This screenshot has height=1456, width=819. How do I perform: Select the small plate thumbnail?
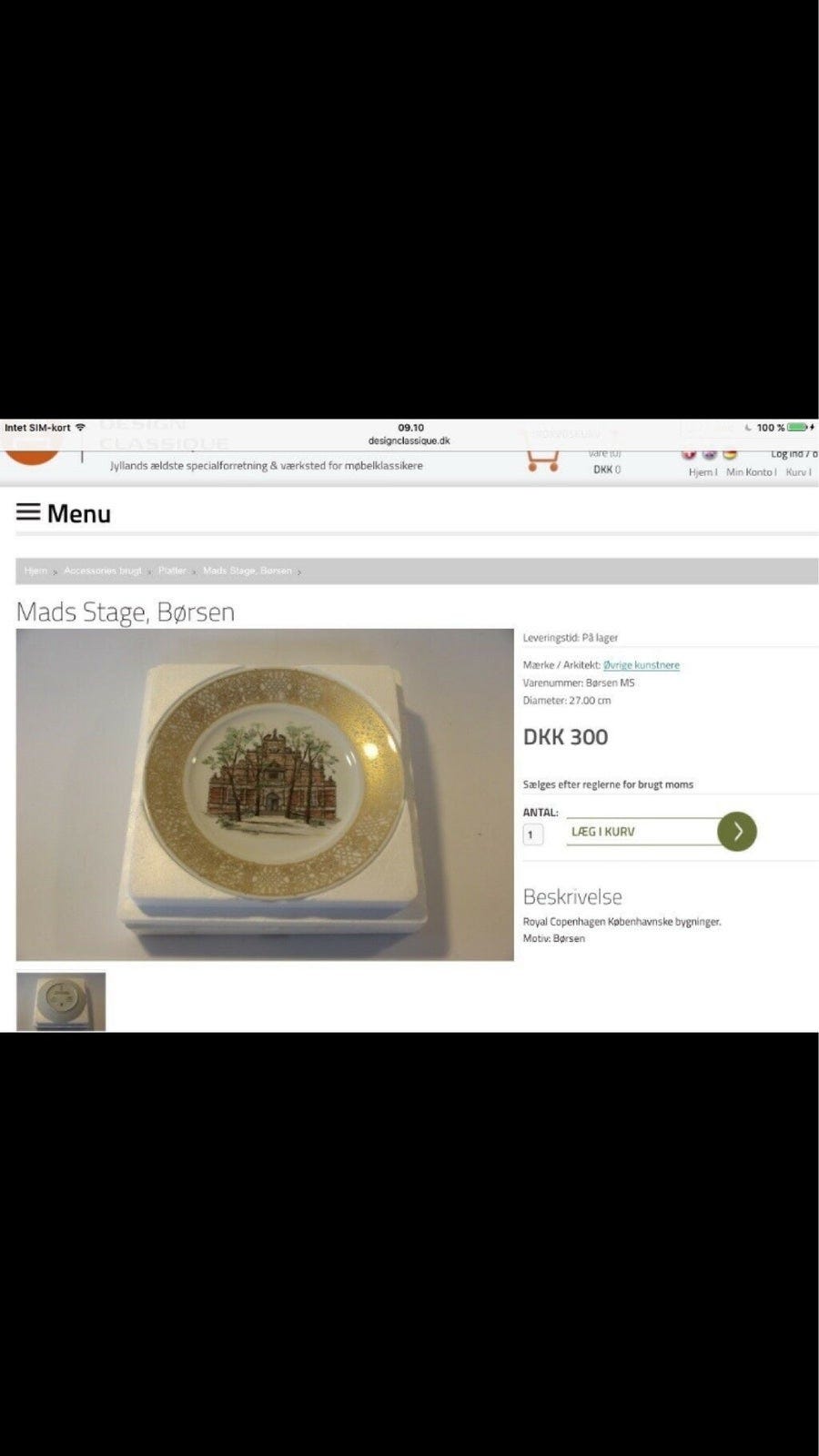61,1002
